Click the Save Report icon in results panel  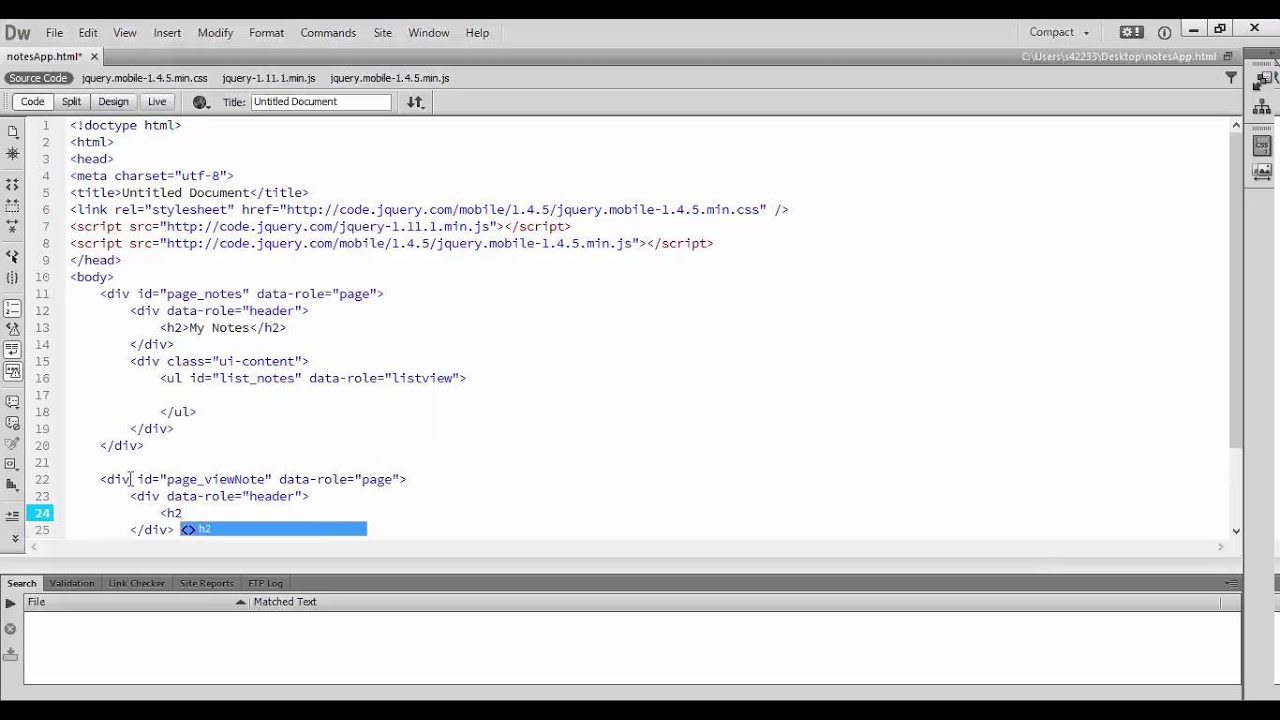pyautogui.click(x=10, y=654)
